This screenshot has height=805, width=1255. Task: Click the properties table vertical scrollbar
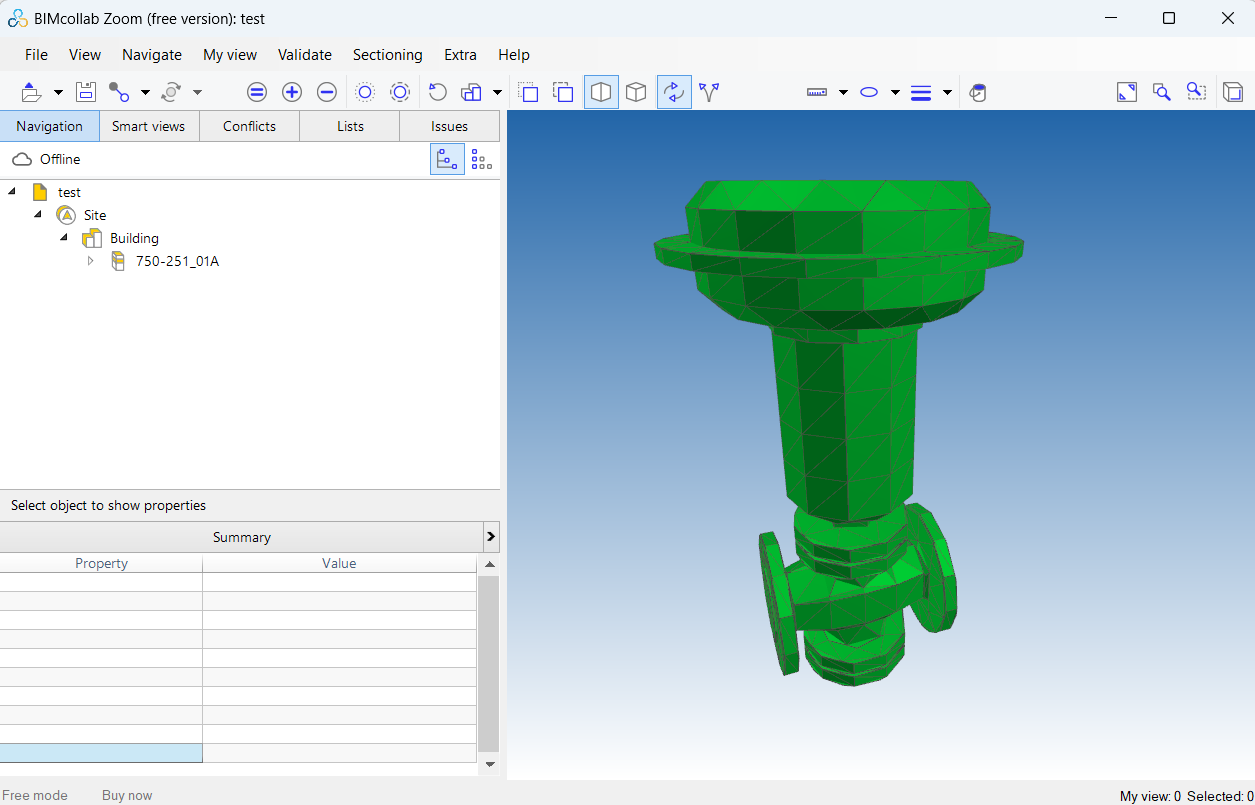[x=488, y=662]
